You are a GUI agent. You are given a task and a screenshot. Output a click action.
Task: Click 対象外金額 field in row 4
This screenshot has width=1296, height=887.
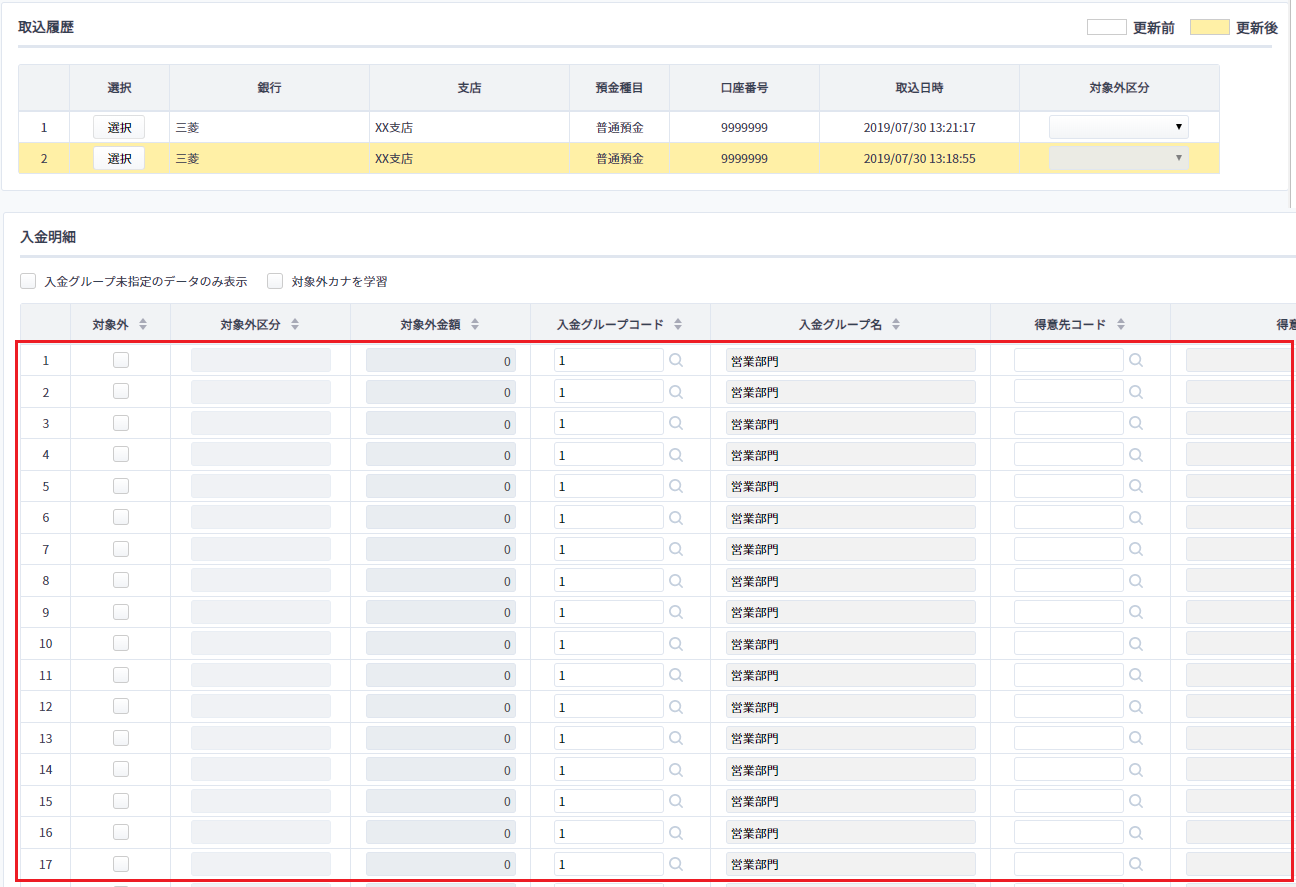(x=441, y=455)
